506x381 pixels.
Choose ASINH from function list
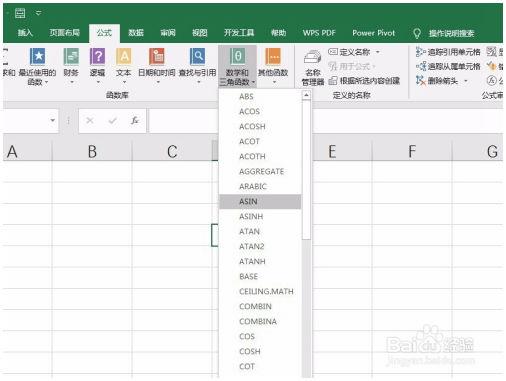pyautogui.click(x=260, y=217)
